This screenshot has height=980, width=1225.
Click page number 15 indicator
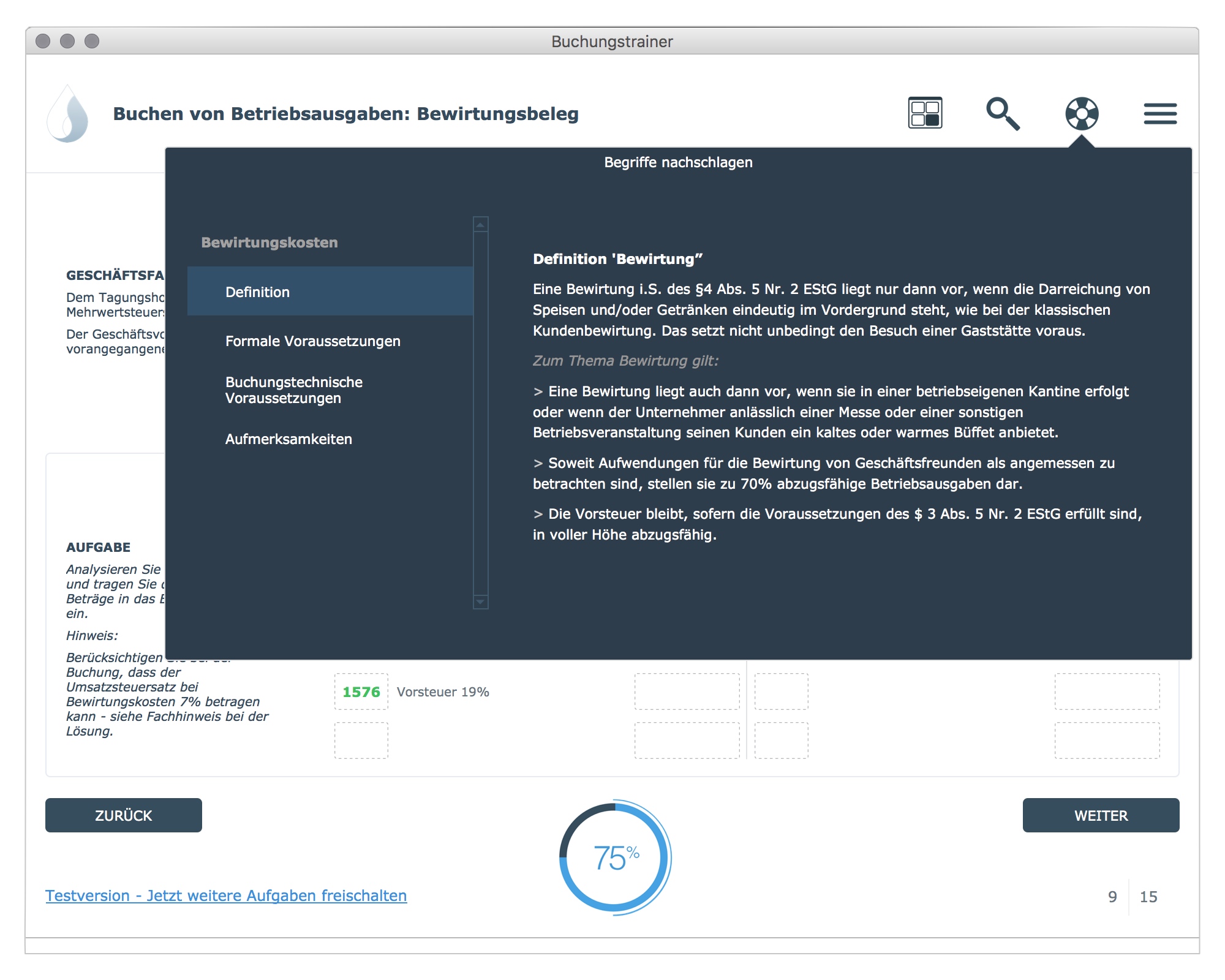1148,897
